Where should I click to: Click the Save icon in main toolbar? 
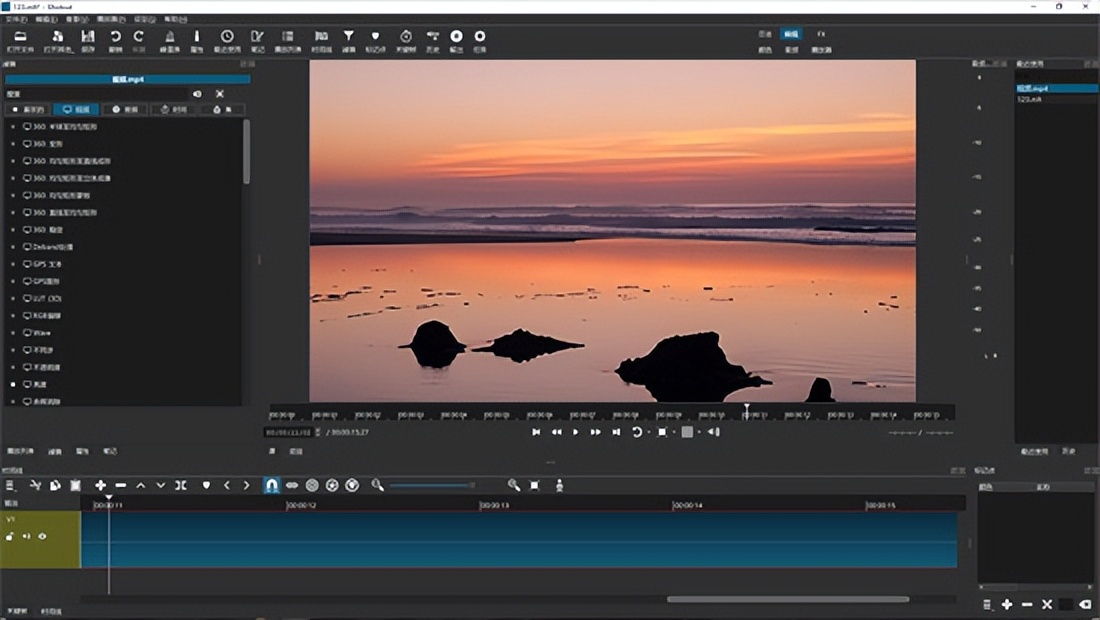pos(88,37)
